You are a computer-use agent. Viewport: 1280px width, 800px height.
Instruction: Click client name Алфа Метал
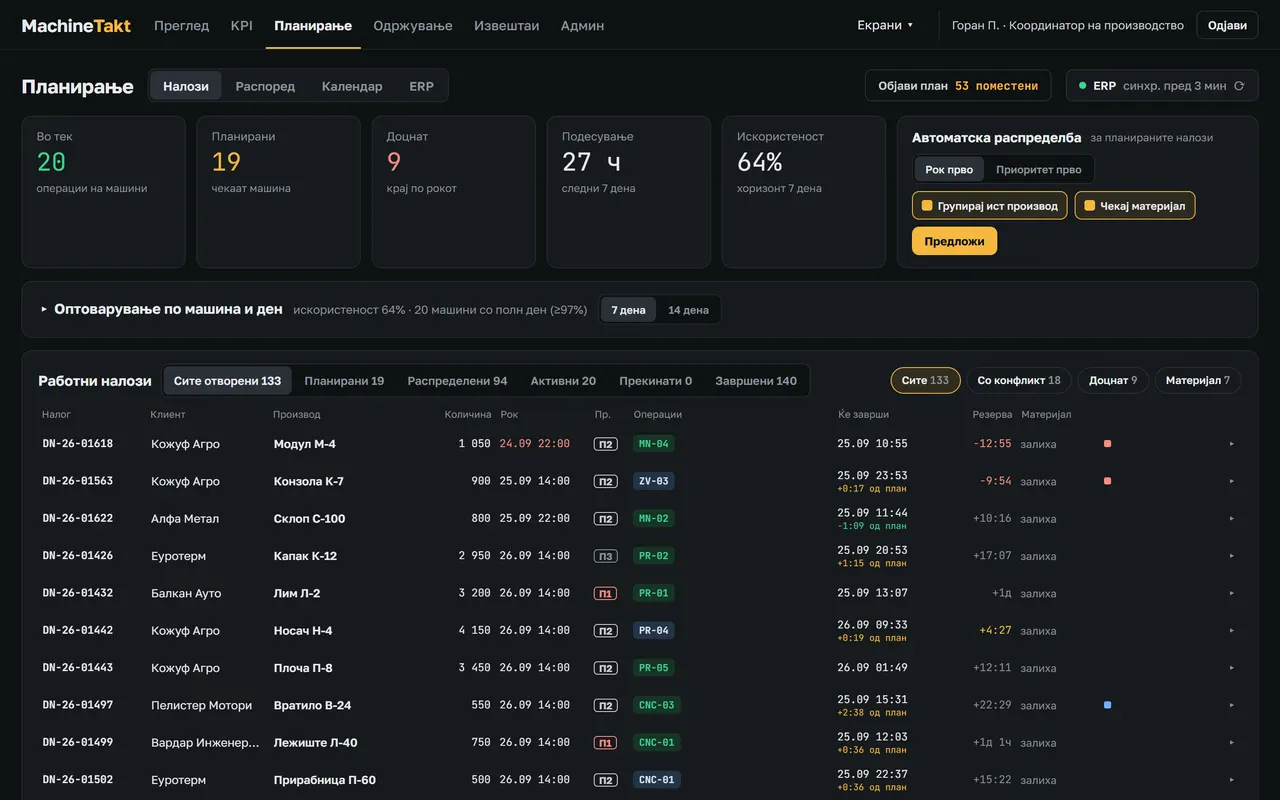click(185, 519)
